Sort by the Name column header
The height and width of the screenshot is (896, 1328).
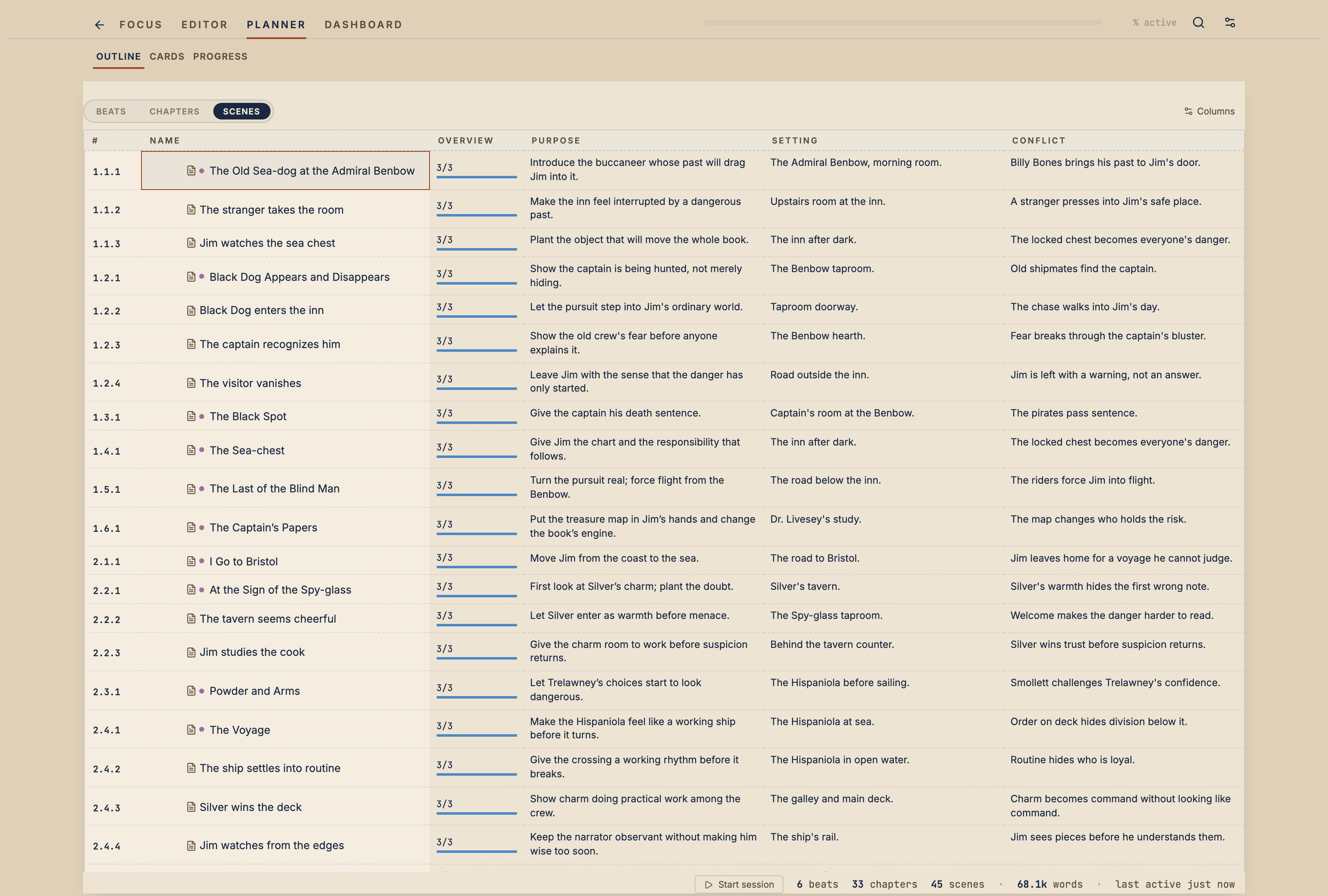[165, 141]
